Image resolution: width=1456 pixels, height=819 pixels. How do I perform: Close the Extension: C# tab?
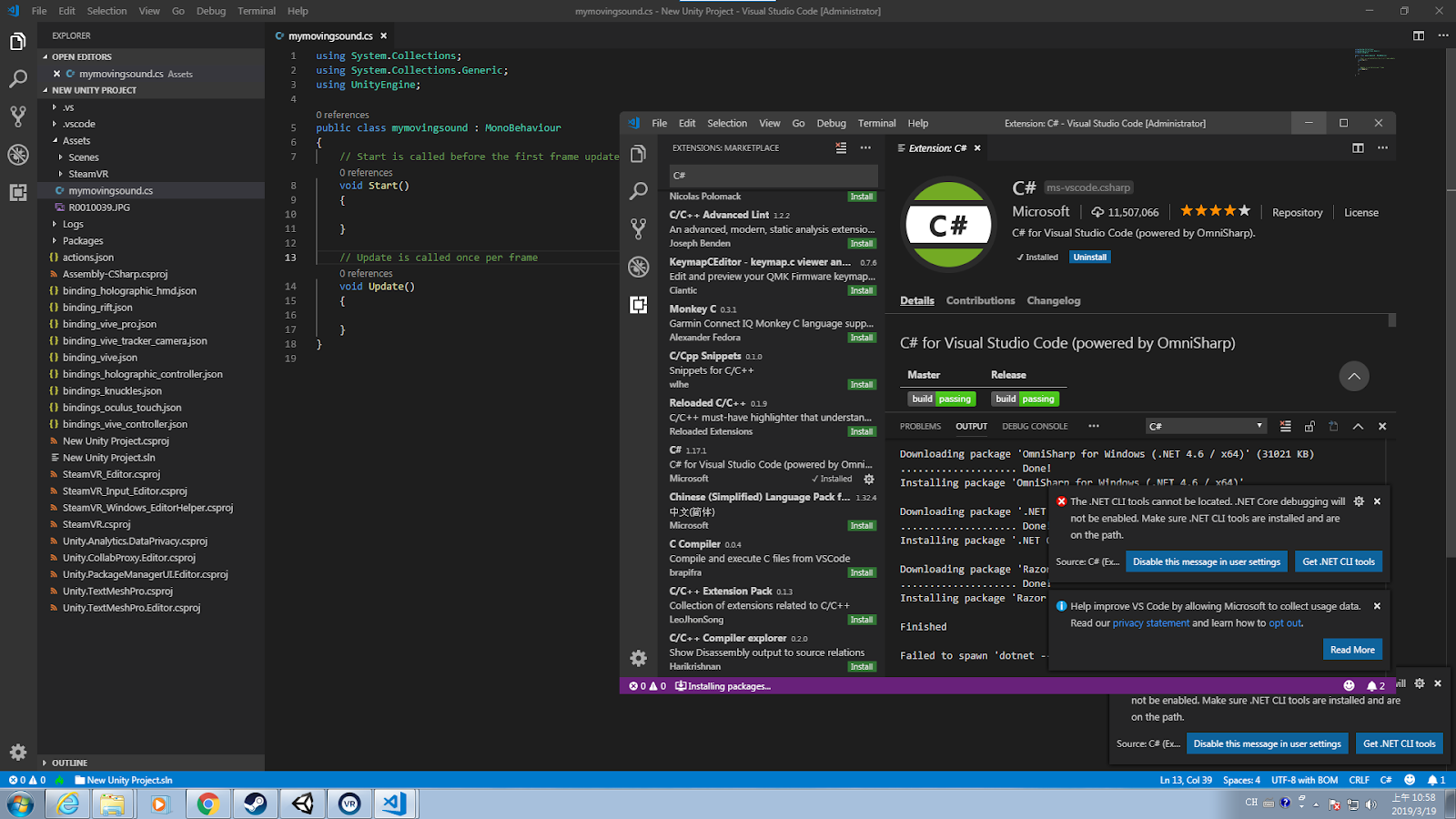[x=977, y=148]
